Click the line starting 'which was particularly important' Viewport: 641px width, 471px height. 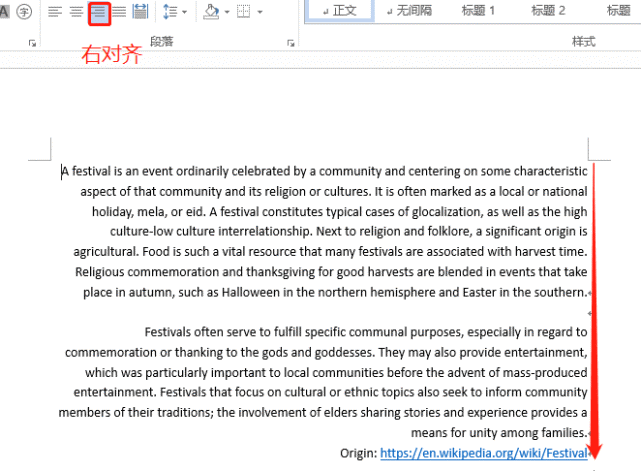click(336, 372)
